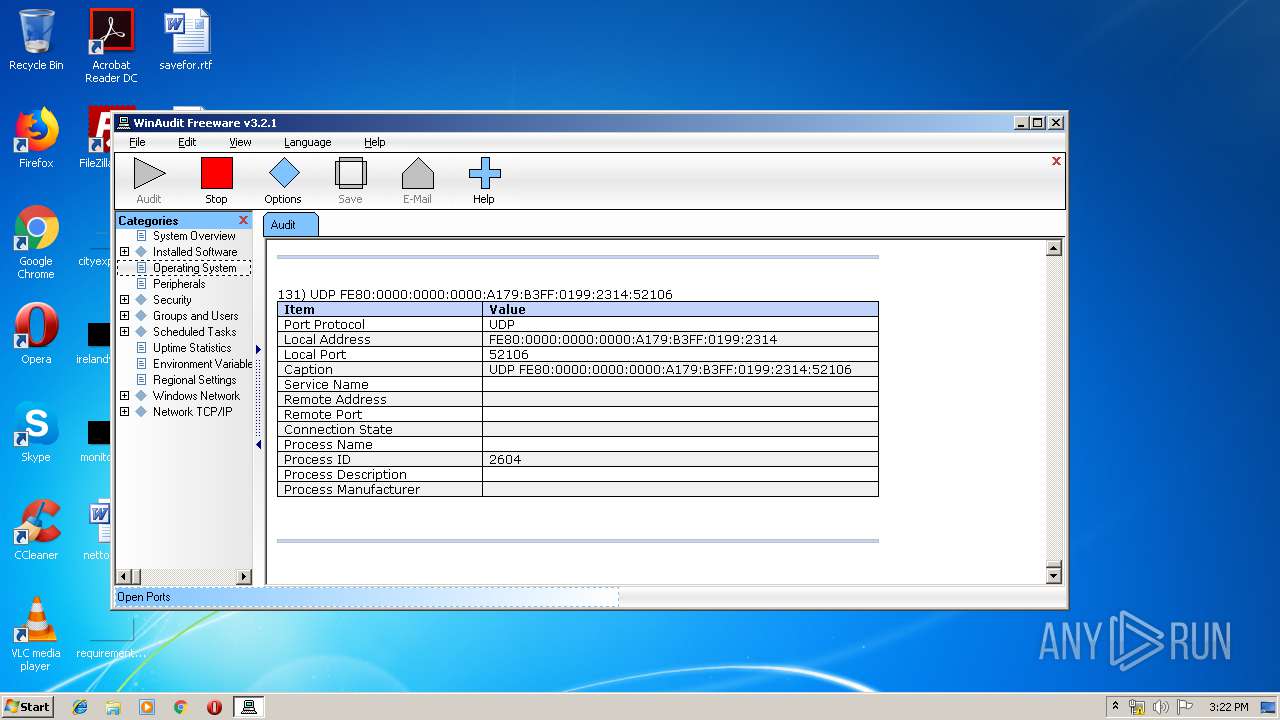Click the Process Manufacturer row label
1280x720 pixels.
point(352,490)
